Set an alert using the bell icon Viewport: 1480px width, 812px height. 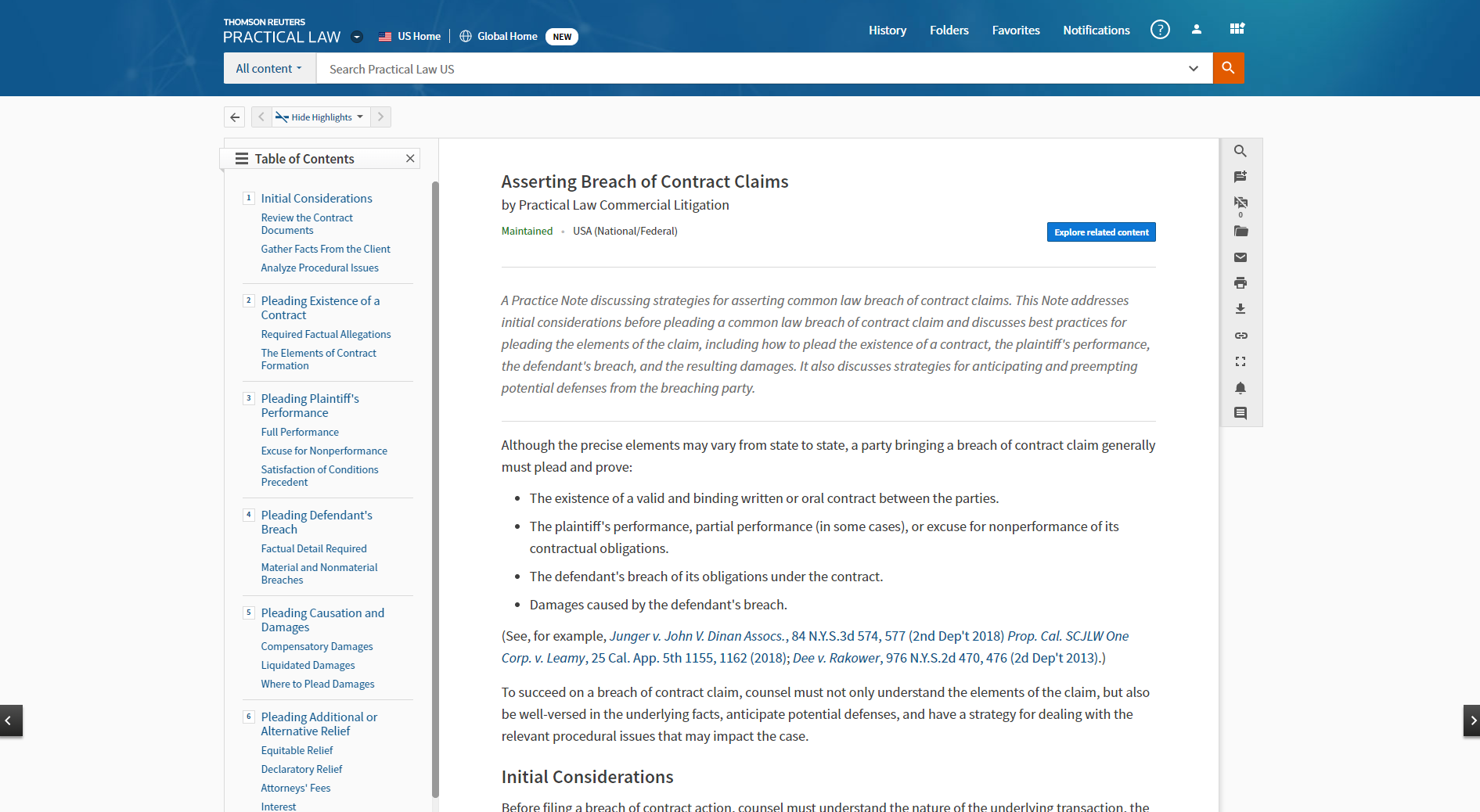[x=1241, y=388]
